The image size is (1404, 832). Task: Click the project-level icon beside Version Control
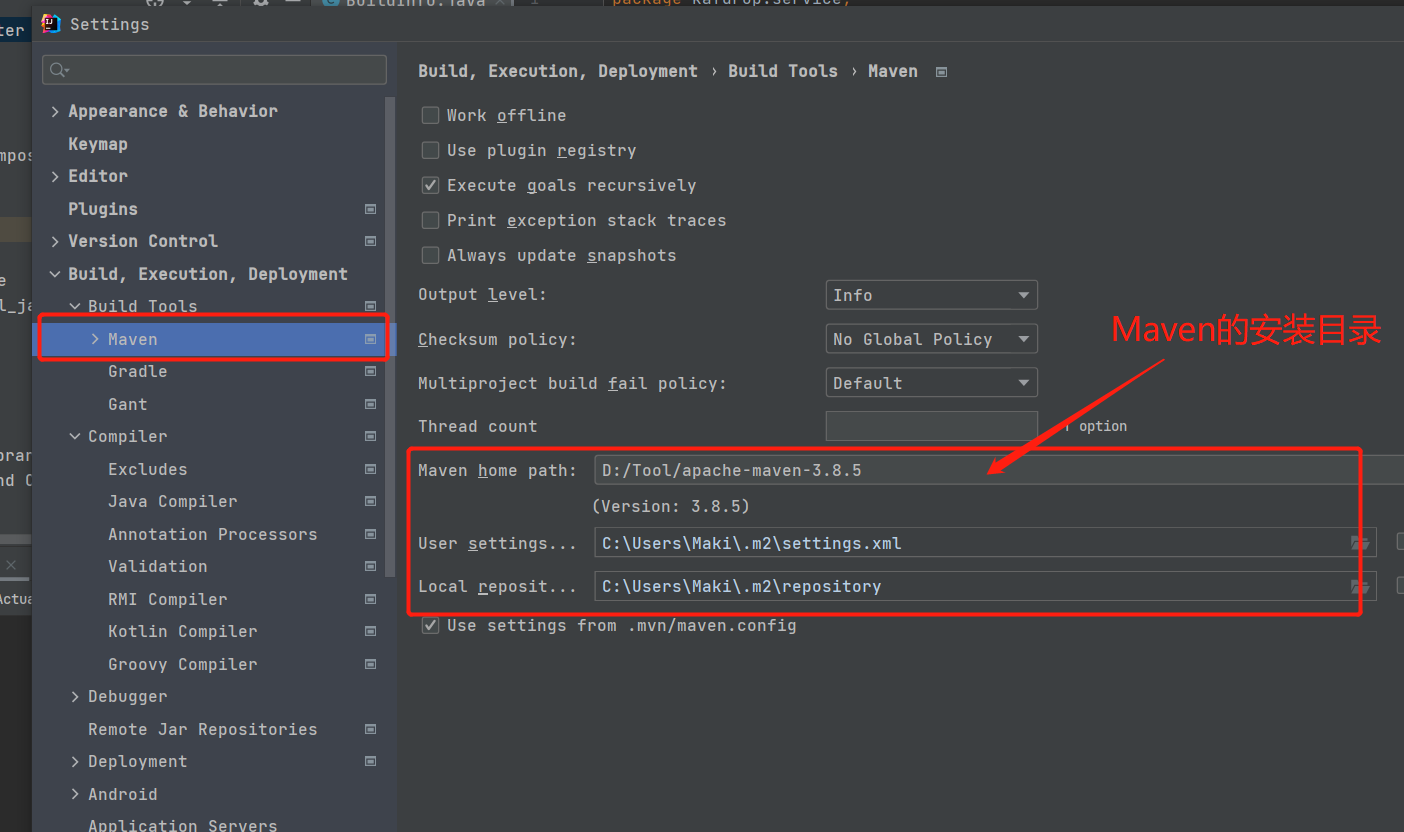coord(371,241)
